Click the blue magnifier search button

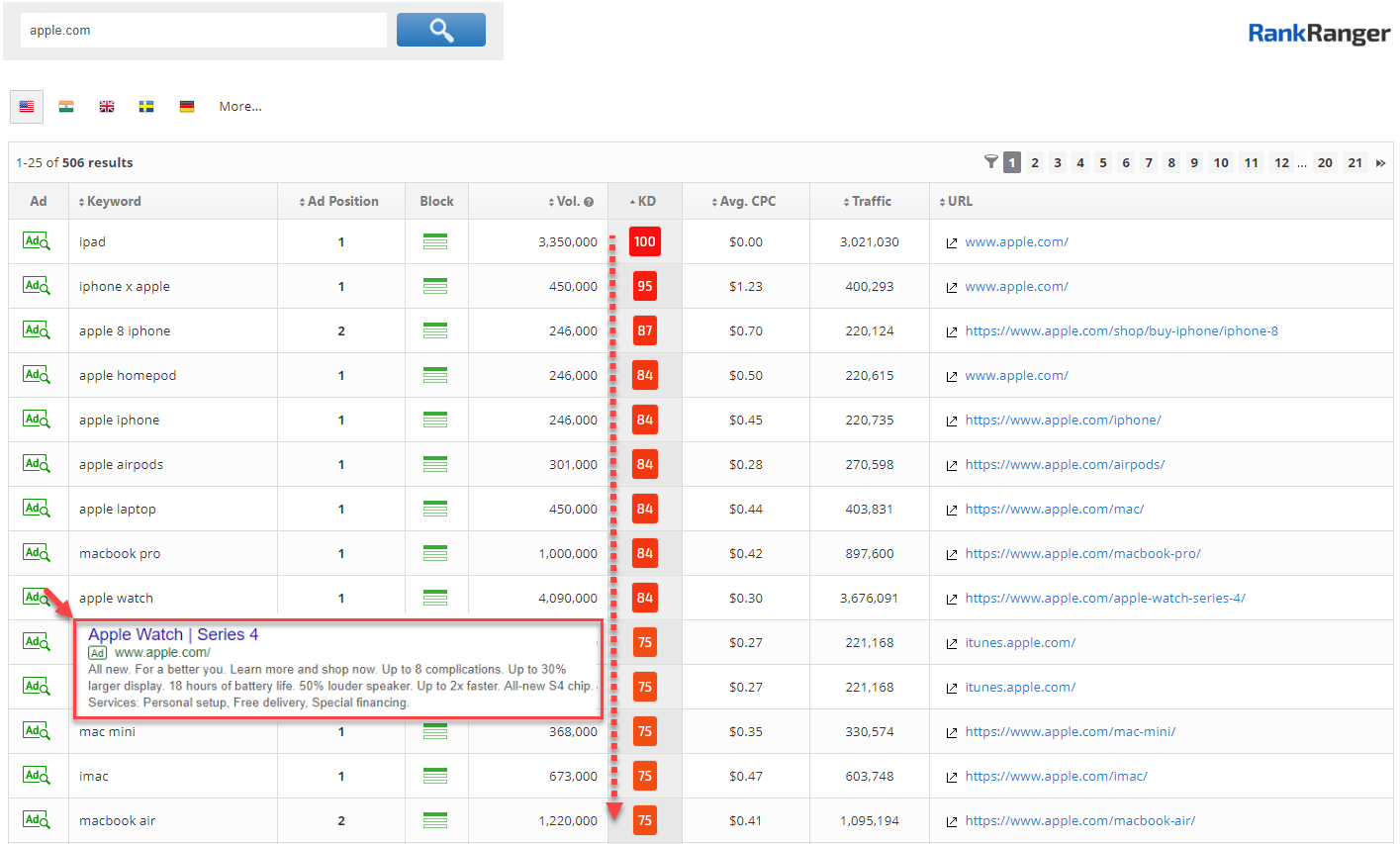440,30
